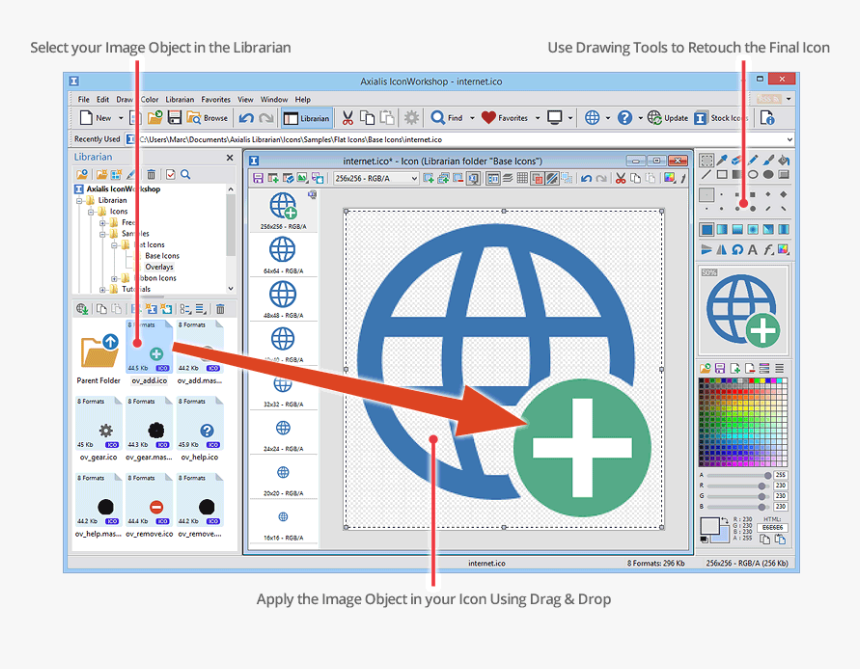Click the Open folder icon in main toolbar
860x669 pixels.
155,118
